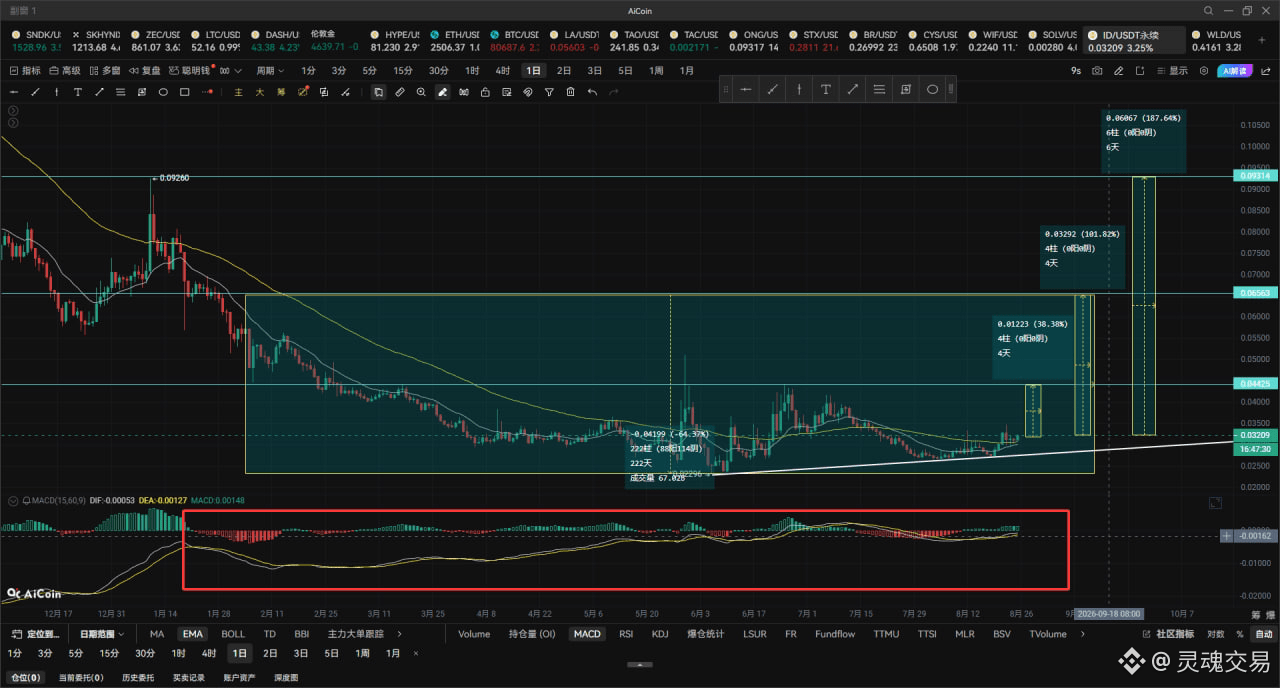Switch to the 历史委托 tab

click(138, 678)
